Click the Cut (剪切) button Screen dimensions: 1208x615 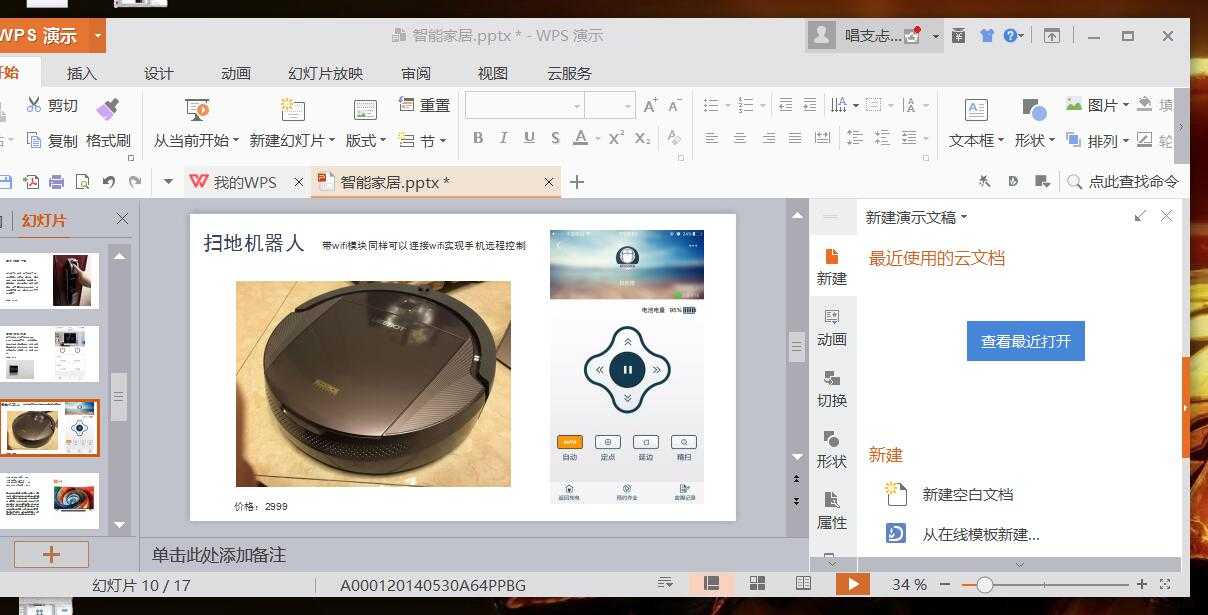[51, 105]
